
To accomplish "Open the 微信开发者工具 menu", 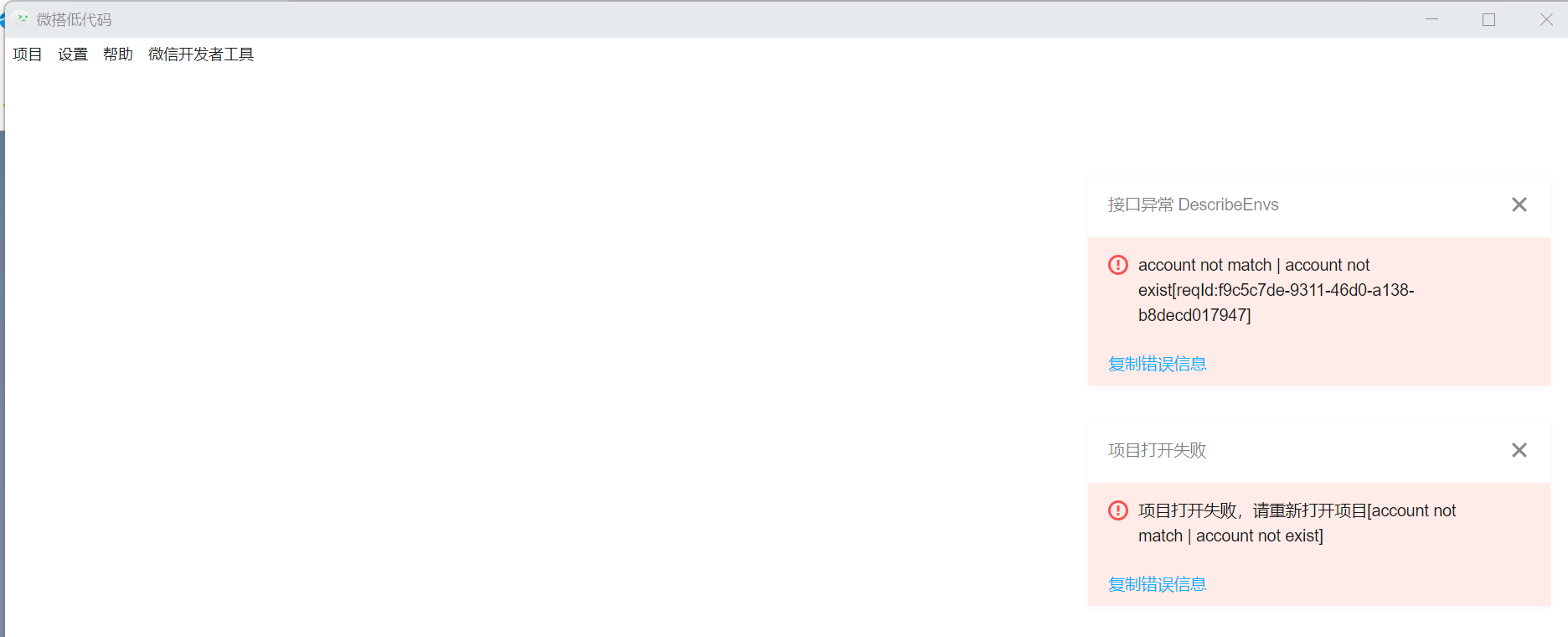I will click(201, 54).
